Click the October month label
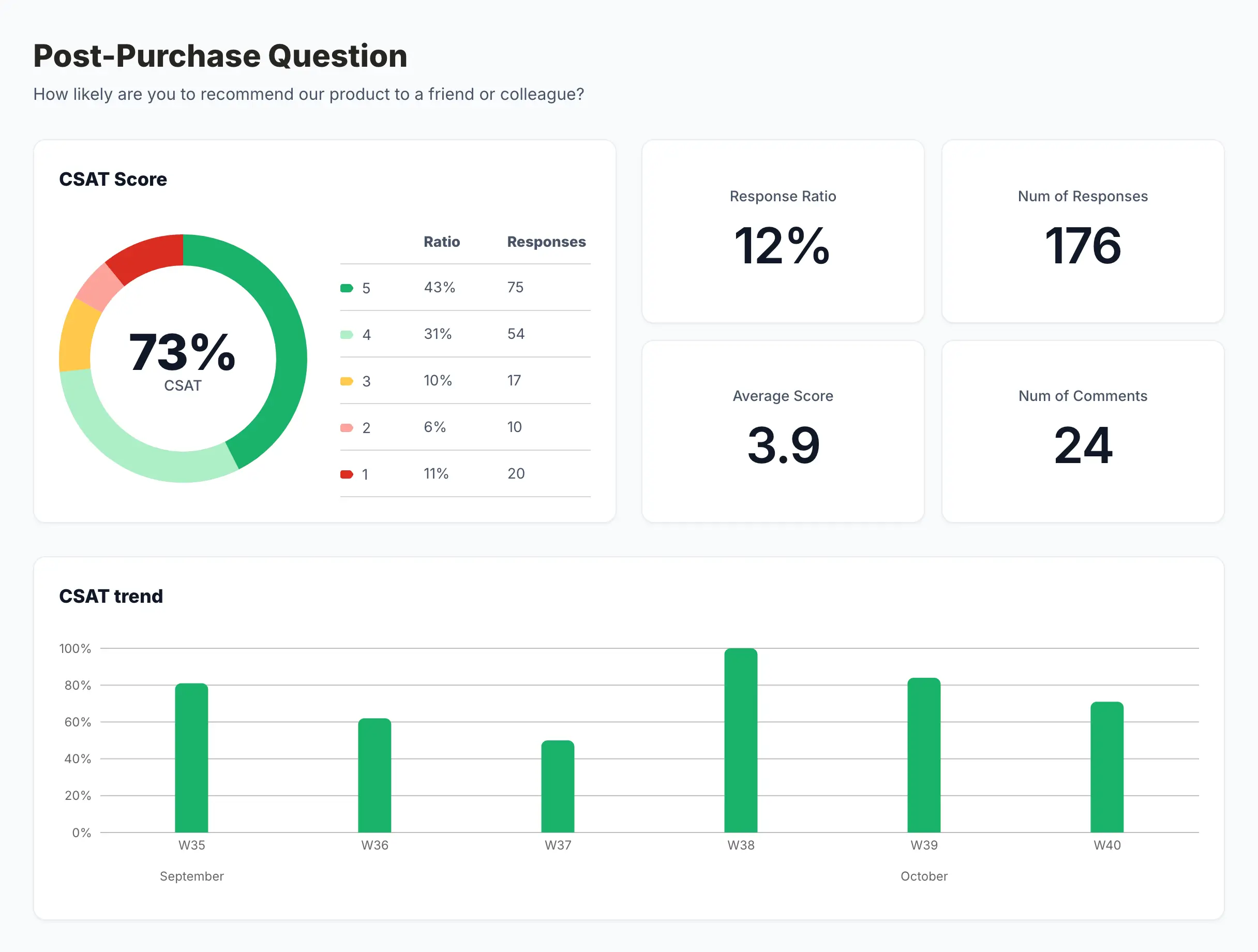This screenshot has height=952, width=1258. [924, 876]
